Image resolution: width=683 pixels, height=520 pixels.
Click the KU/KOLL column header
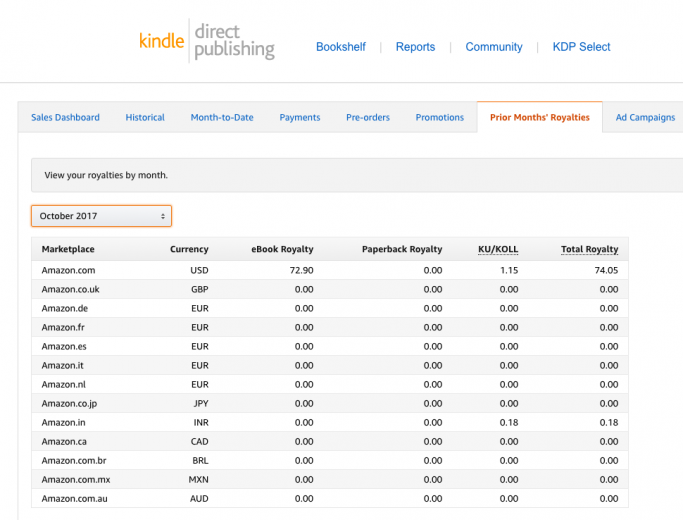(x=498, y=249)
